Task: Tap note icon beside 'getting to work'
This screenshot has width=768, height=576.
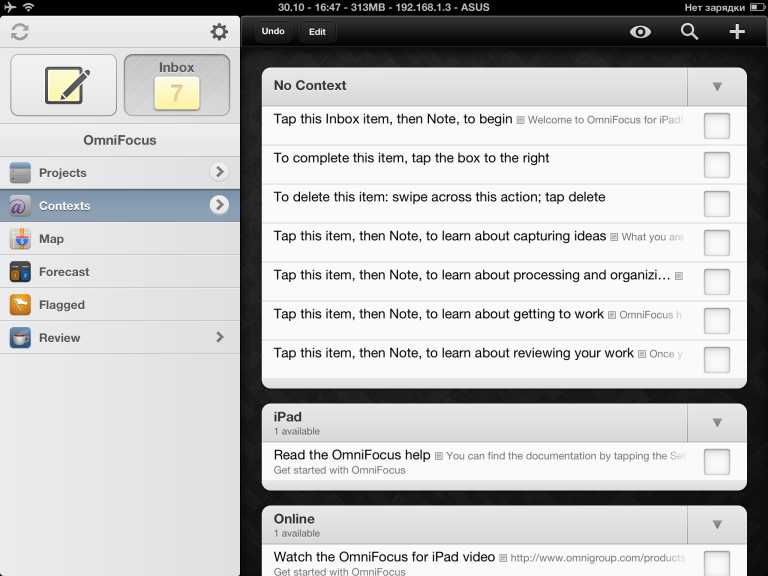Action: [612, 315]
